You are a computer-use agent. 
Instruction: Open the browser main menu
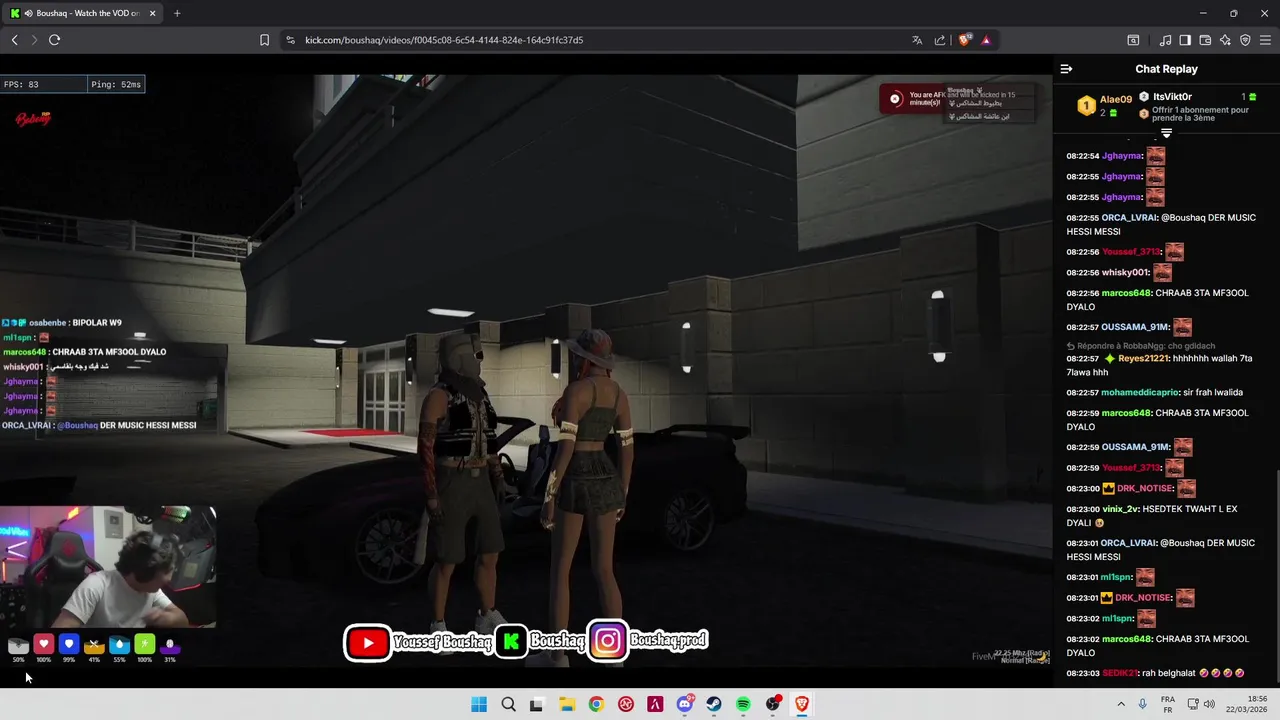1266,40
